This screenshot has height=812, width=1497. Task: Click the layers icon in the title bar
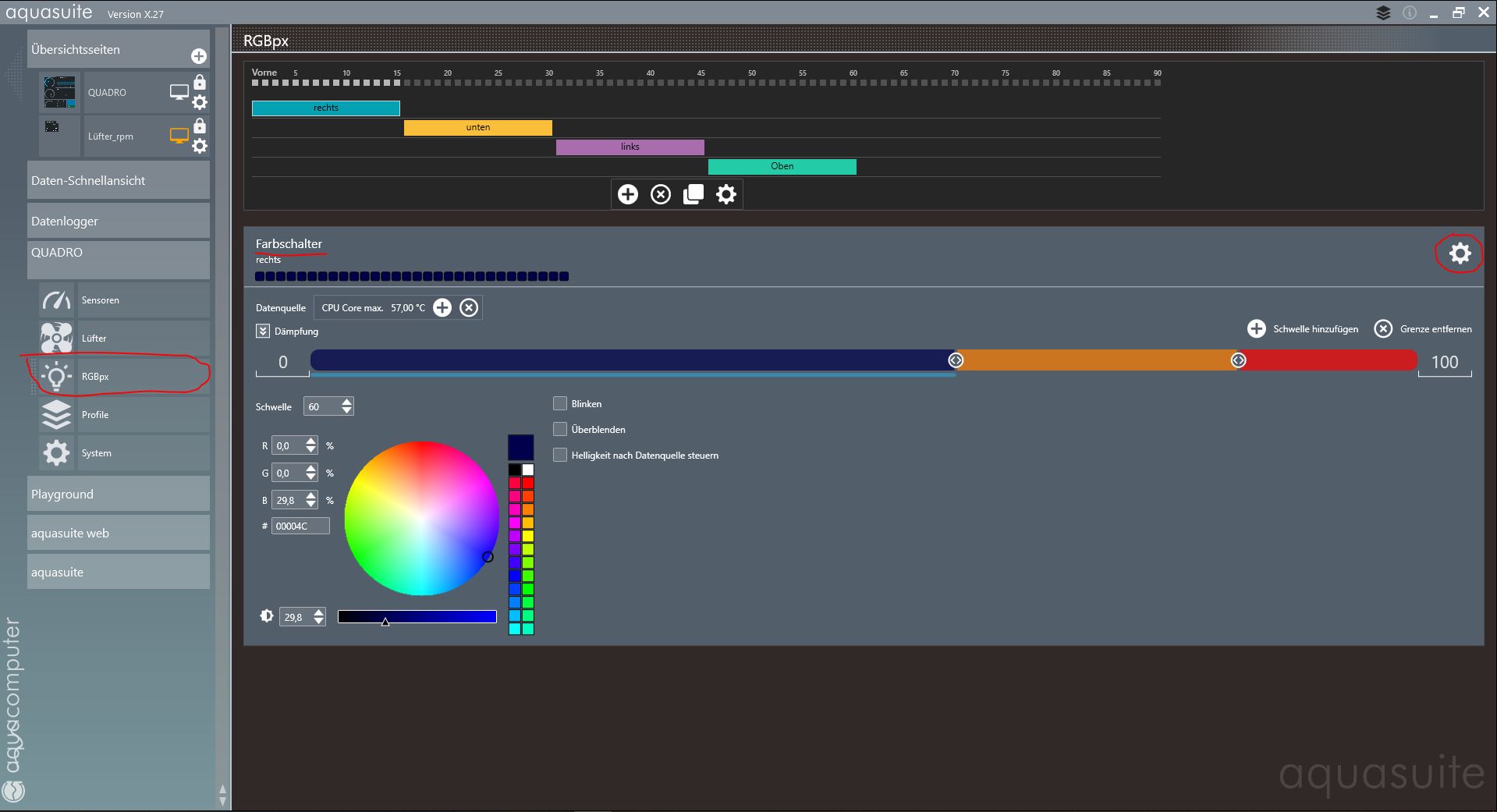point(1383,13)
